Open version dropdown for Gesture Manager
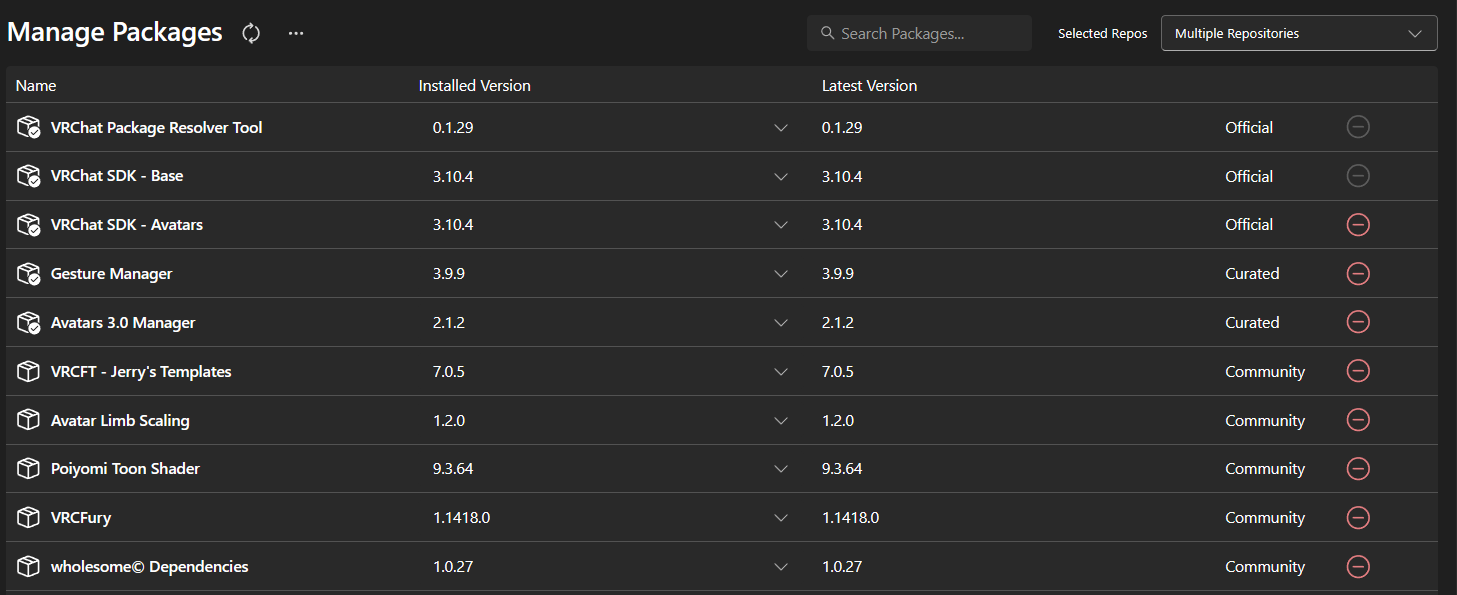 pos(782,274)
